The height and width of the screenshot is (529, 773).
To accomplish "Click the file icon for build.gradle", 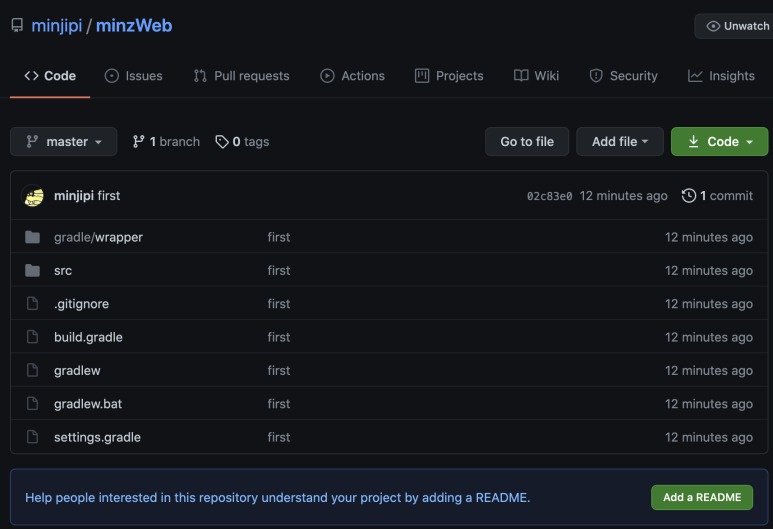I will tap(33, 337).
